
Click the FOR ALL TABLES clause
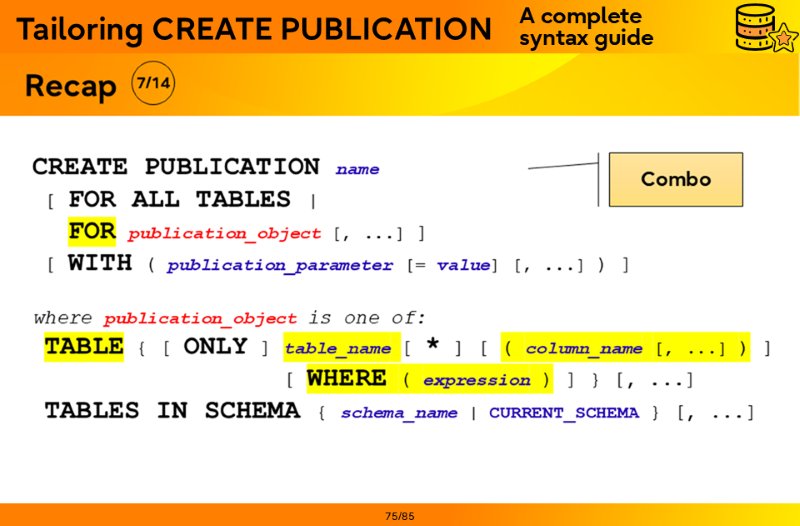(180, 199)
